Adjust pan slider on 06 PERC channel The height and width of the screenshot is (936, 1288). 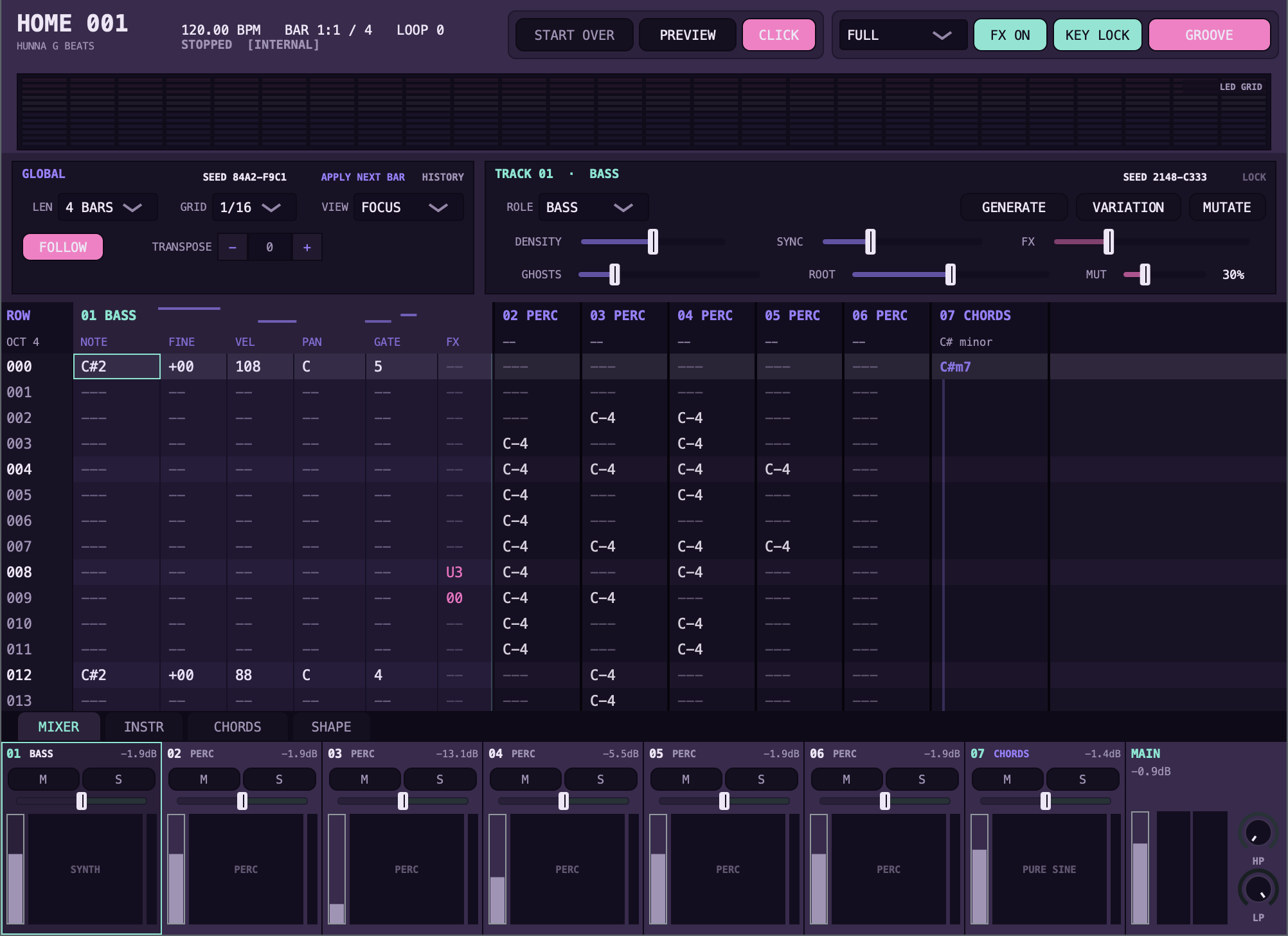pyautogui.click(x=885, y=801)
